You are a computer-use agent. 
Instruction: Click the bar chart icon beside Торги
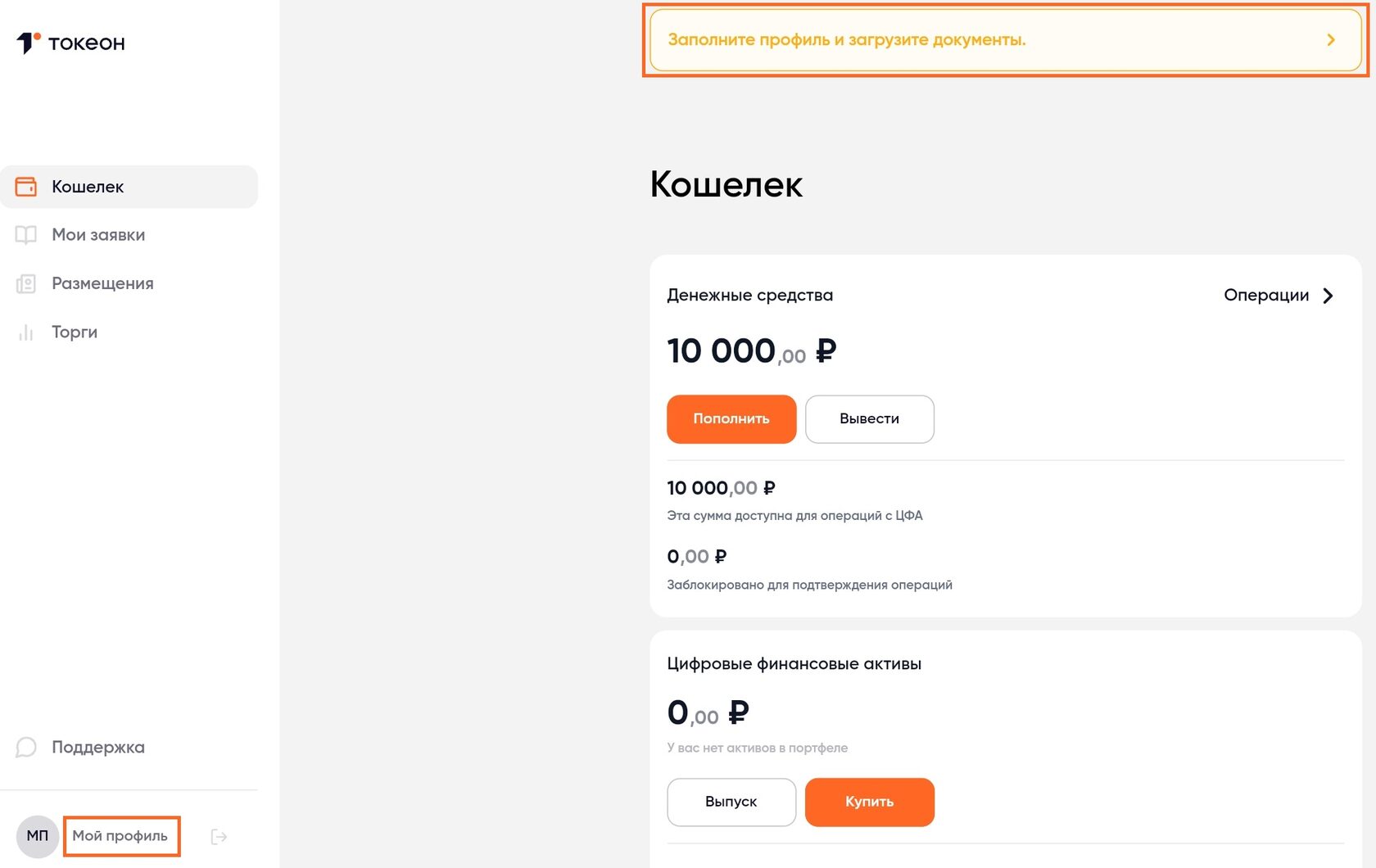coord(26,332)
